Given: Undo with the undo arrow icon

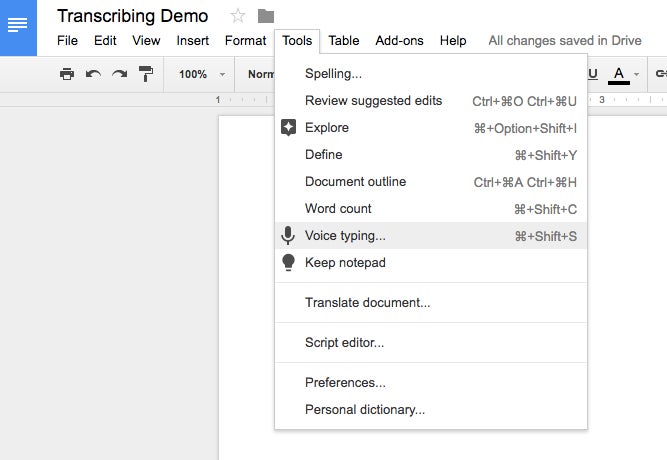Looking at the screenshot, I should pos(93,74).
